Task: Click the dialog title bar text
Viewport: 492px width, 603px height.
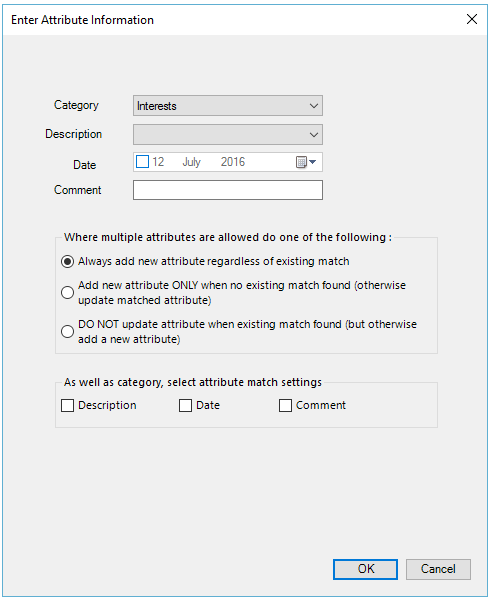Action: 82,20
